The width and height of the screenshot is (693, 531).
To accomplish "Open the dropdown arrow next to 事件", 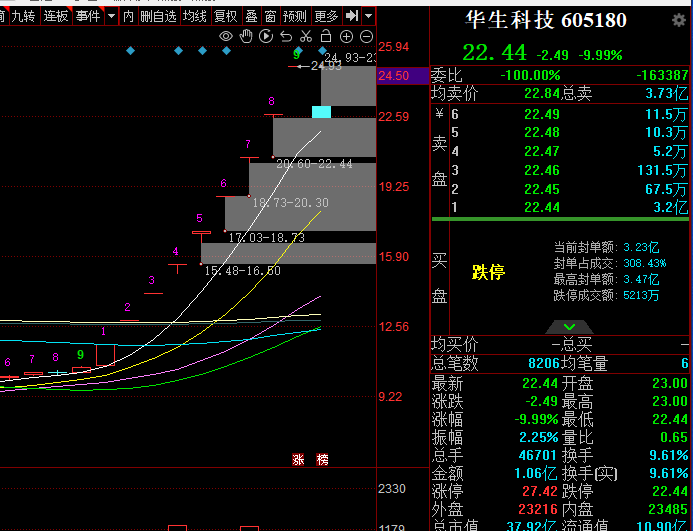I will click(110, 16).
